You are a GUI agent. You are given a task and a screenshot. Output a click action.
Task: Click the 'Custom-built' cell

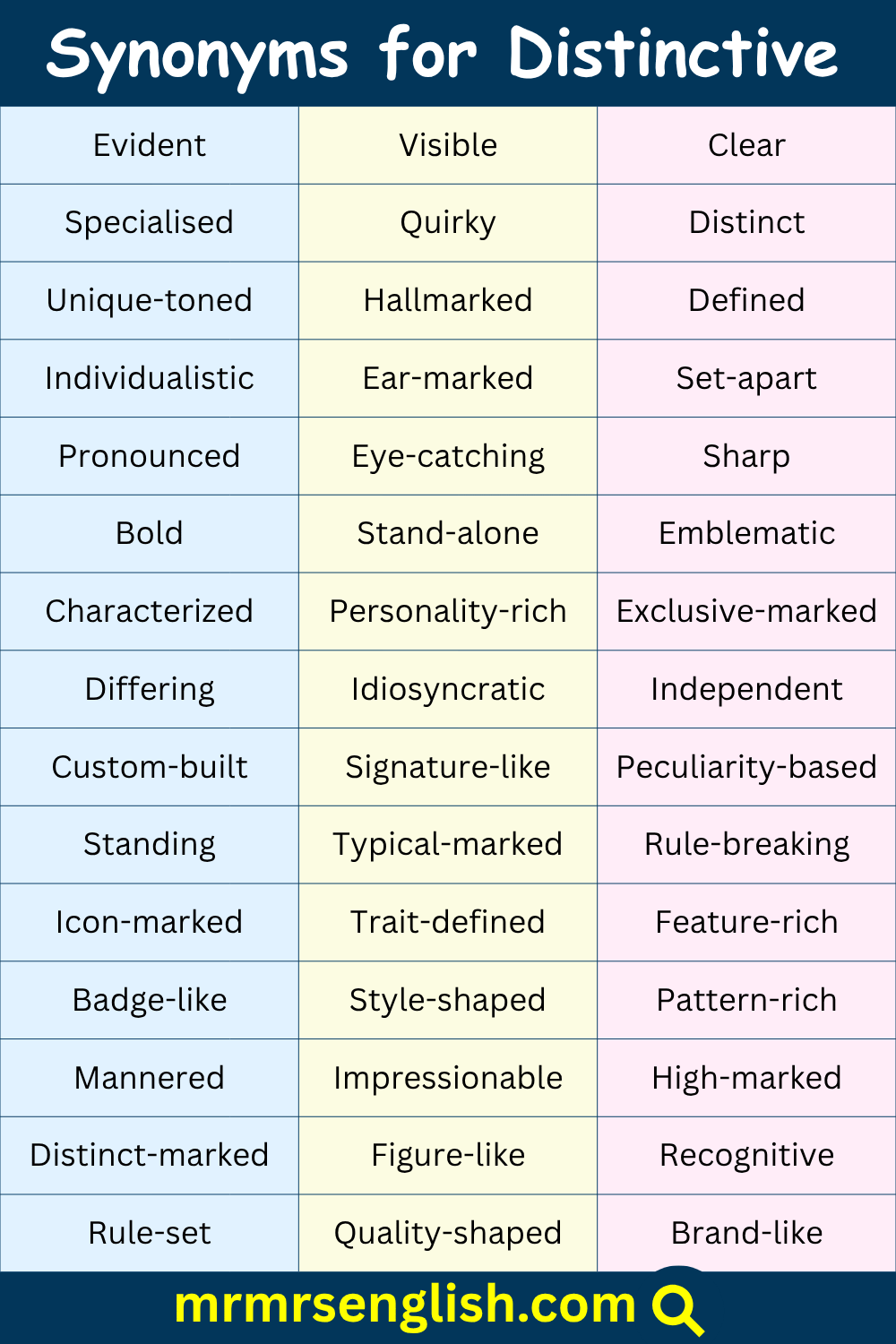[150, 767]
